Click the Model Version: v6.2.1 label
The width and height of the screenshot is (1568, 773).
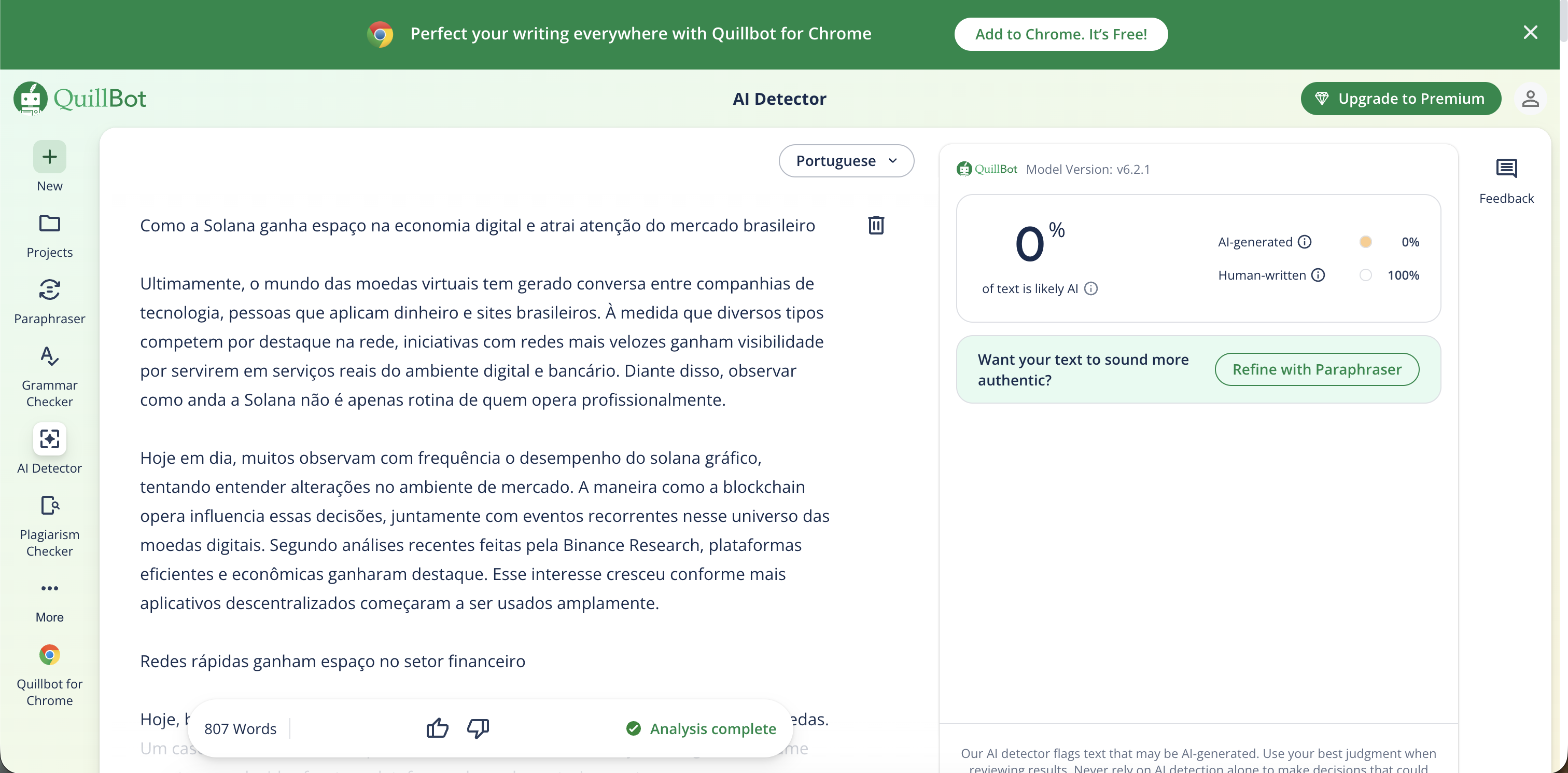click(1088, 169)
